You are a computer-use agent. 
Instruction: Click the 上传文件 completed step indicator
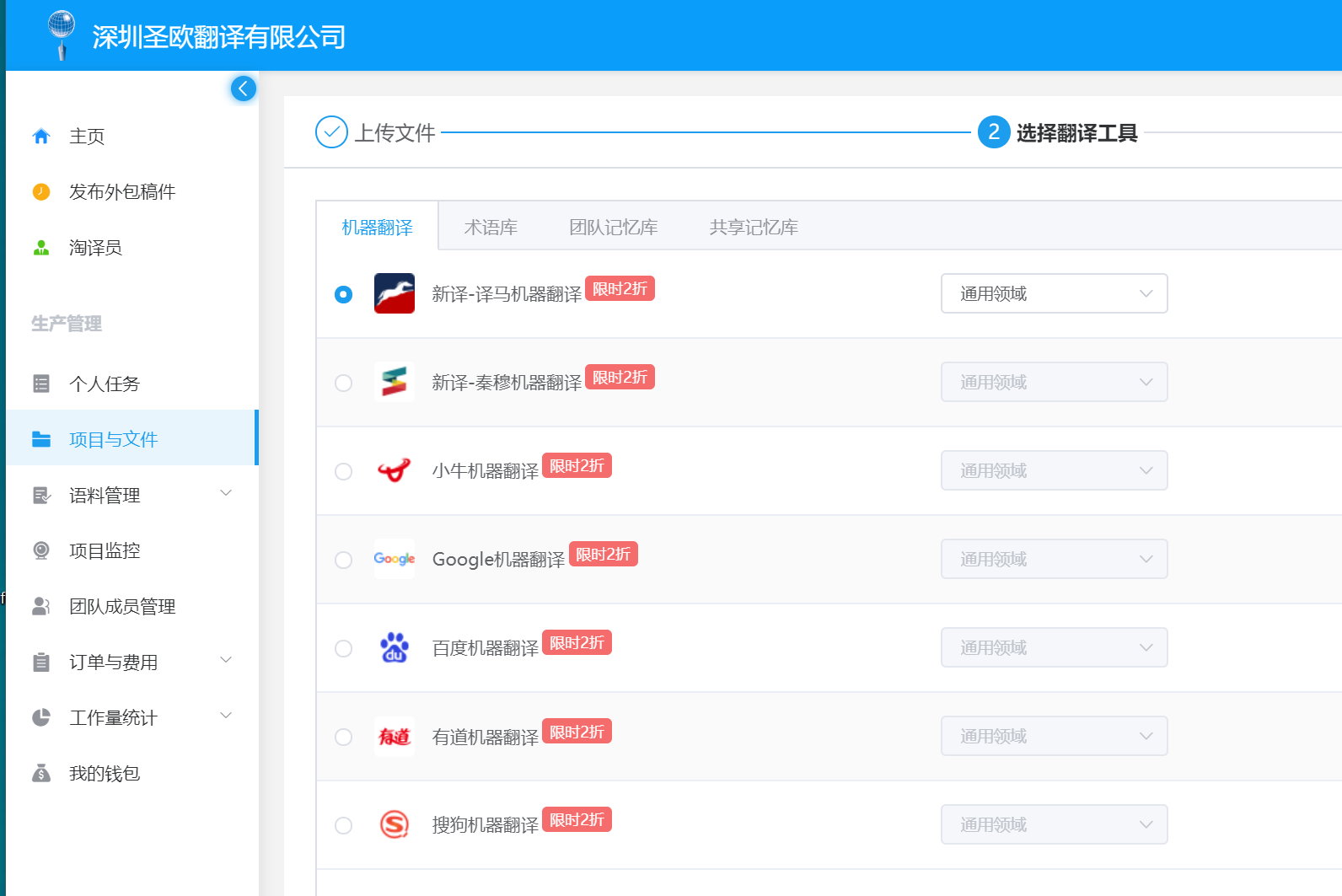pos(331,132)
